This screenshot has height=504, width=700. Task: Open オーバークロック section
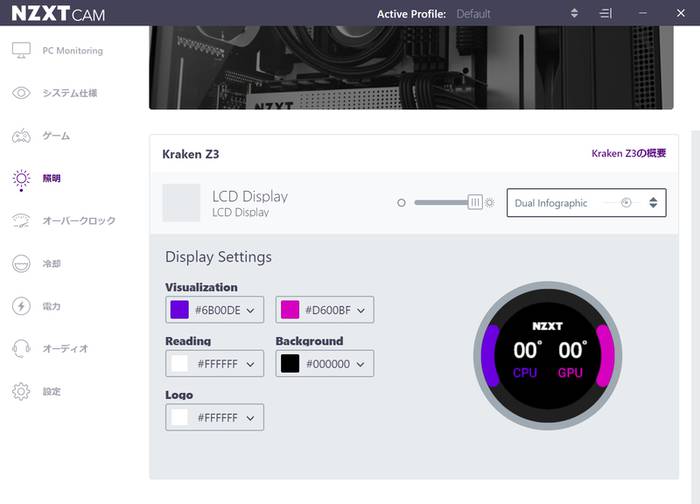coord(79,221)
